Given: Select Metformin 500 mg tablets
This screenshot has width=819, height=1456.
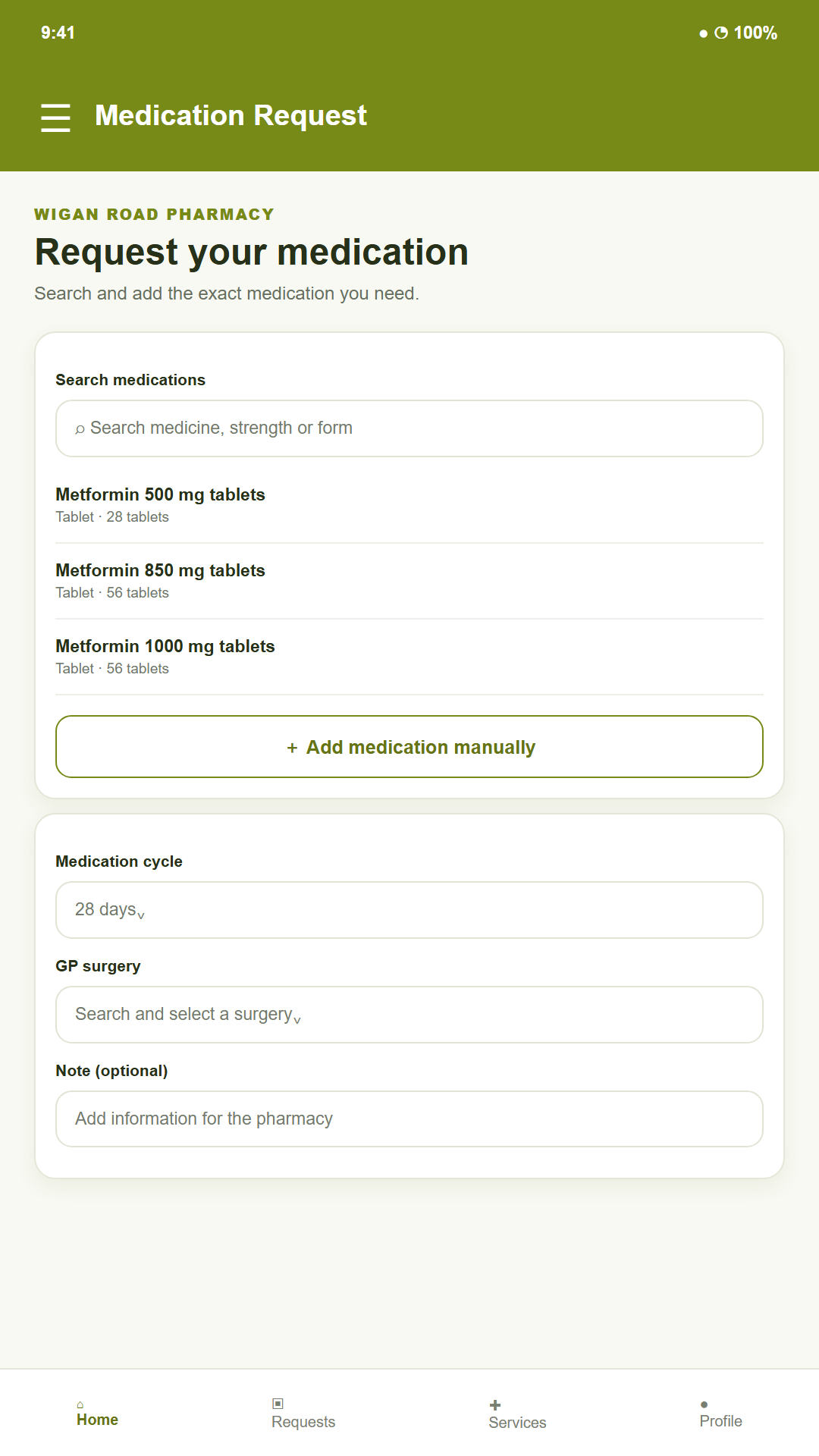Looking at the screenshot, I should tap(409, 505).
